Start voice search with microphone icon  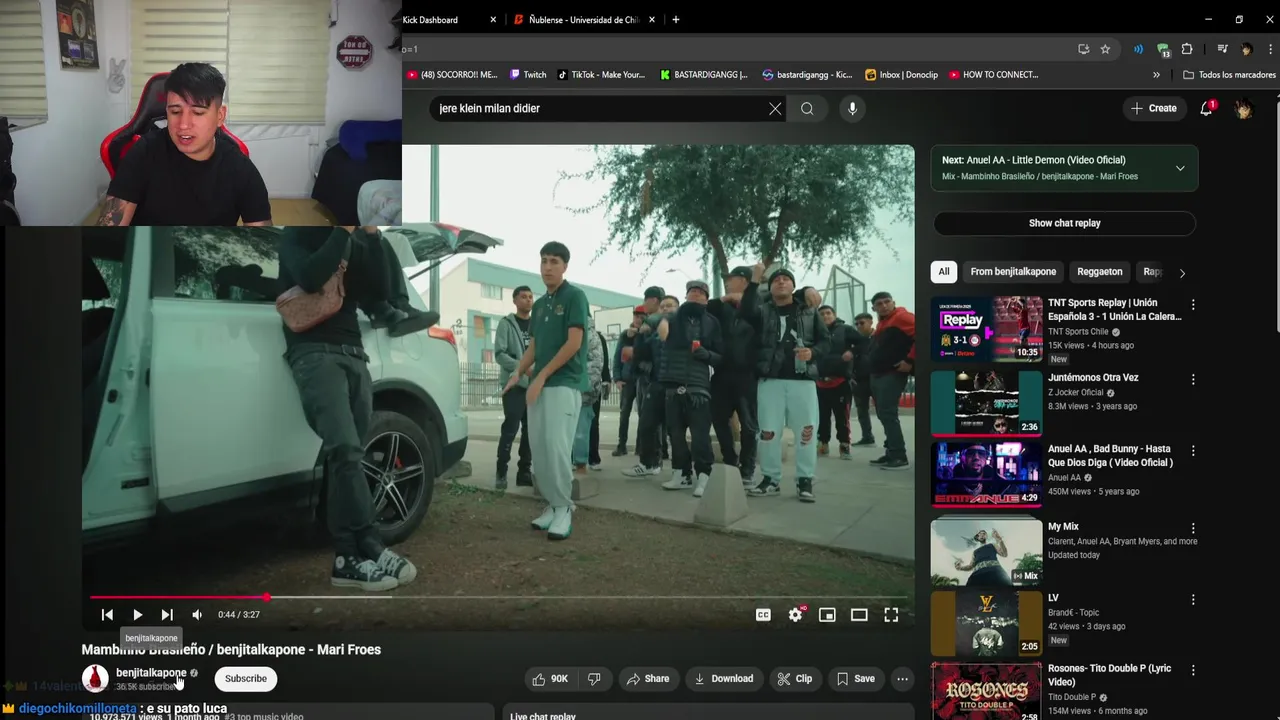[x=852, y=108]
